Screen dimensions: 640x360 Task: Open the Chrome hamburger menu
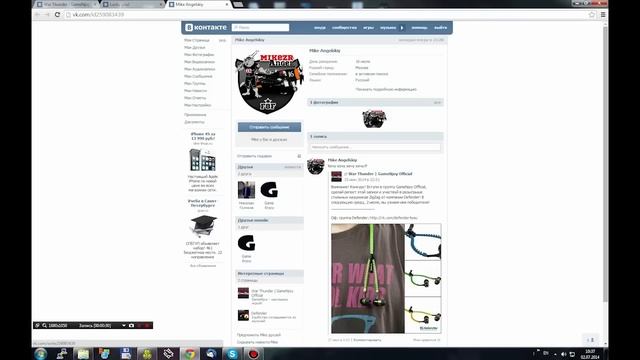tap(603, 15)
